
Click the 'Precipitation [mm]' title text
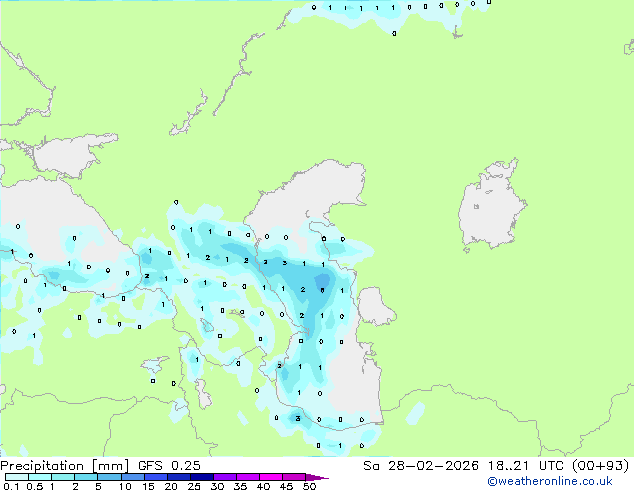pyautogui.click(x=64, y=466)
